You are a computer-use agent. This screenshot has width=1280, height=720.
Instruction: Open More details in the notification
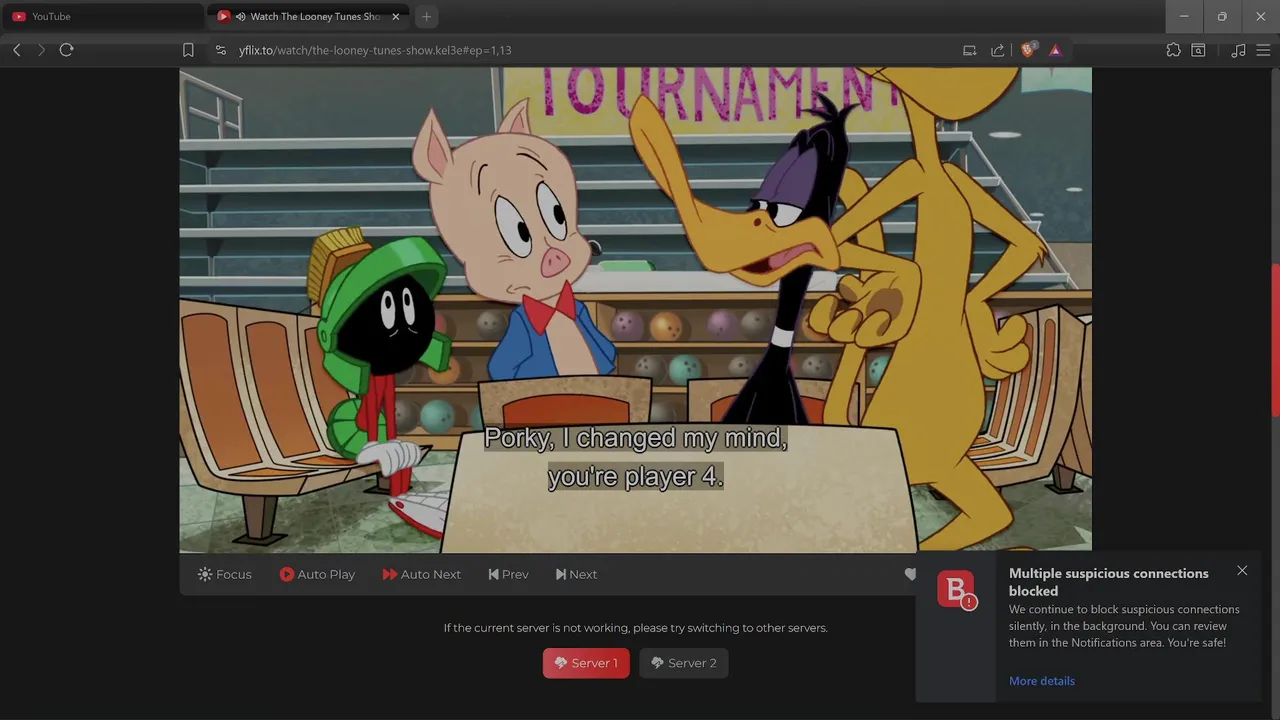[x=1042, y=681]
